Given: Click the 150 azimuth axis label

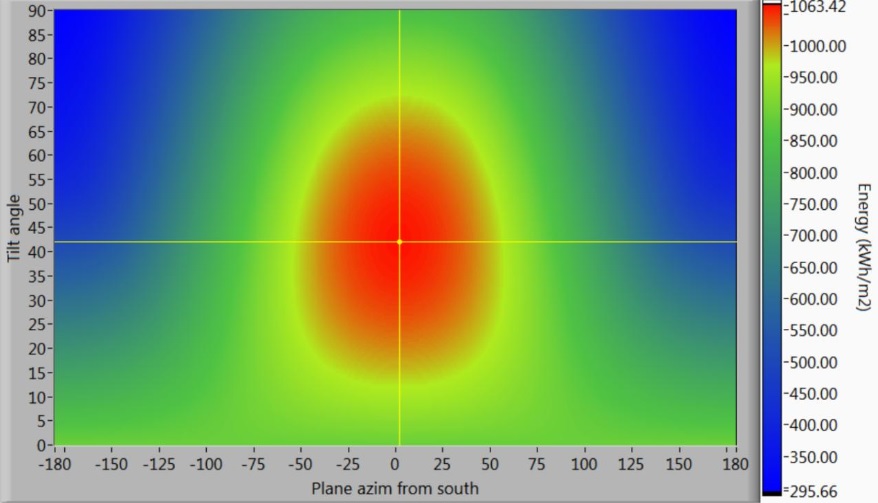Looking at the screenshot, I should (x=679, y=464).
